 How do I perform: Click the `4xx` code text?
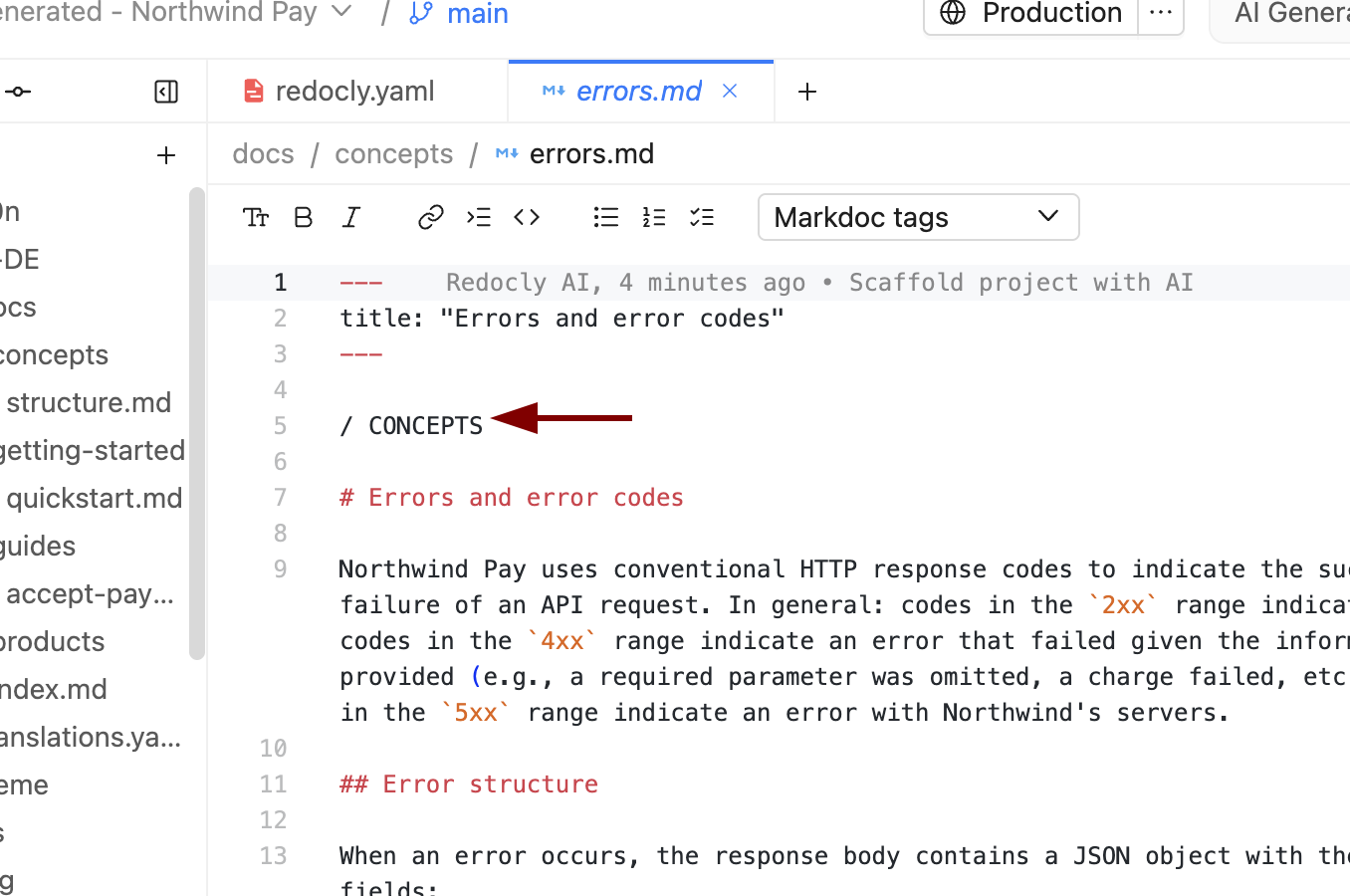click(x=562, y=641)
